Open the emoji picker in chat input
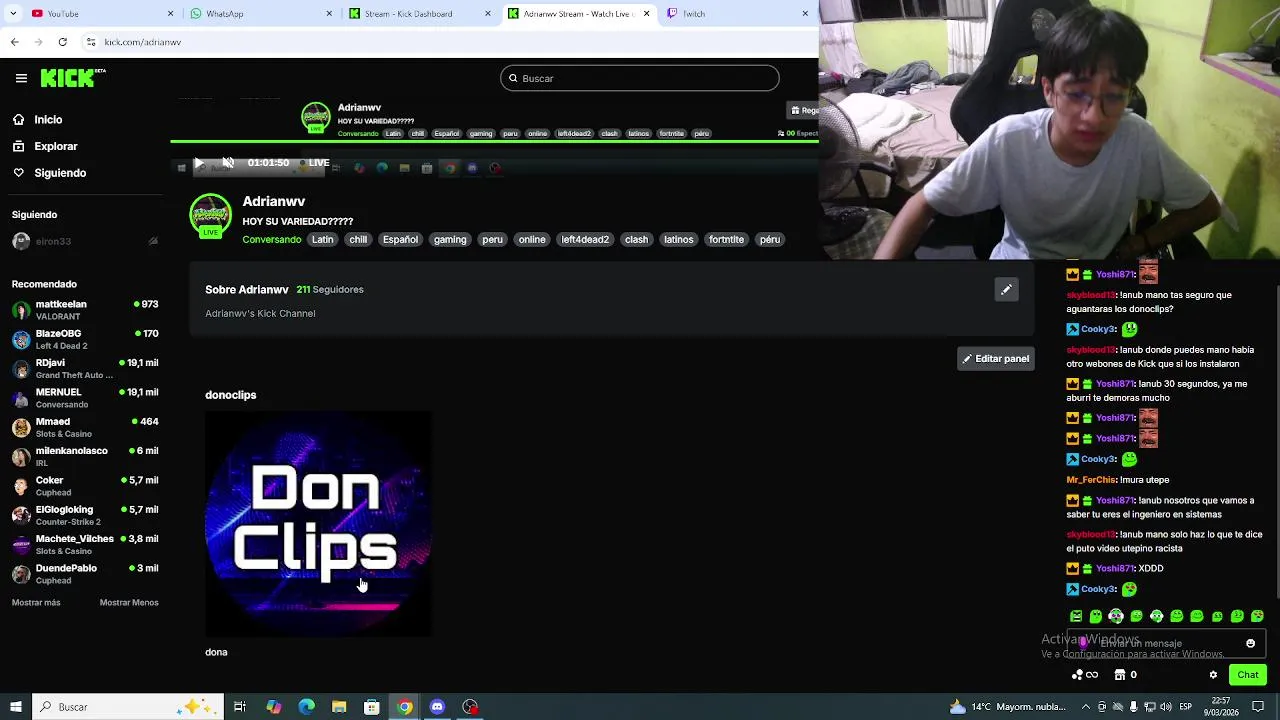Image resolution: width=1280 pixels, height=720 pixels. (x=1250, y=644)
